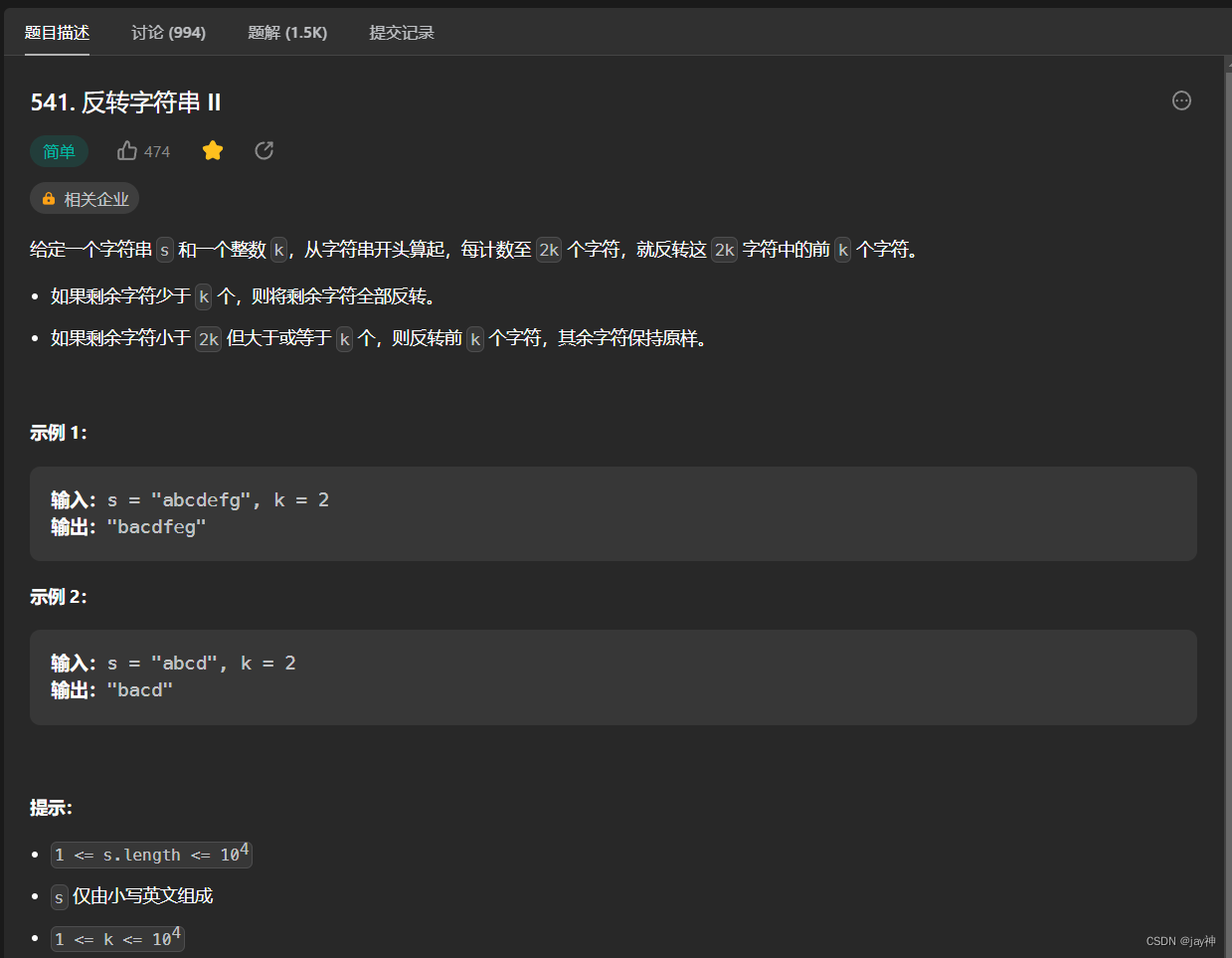Click the 简单 difficulty badge
The image size is (1232, 958).
[x=59, y=150]
